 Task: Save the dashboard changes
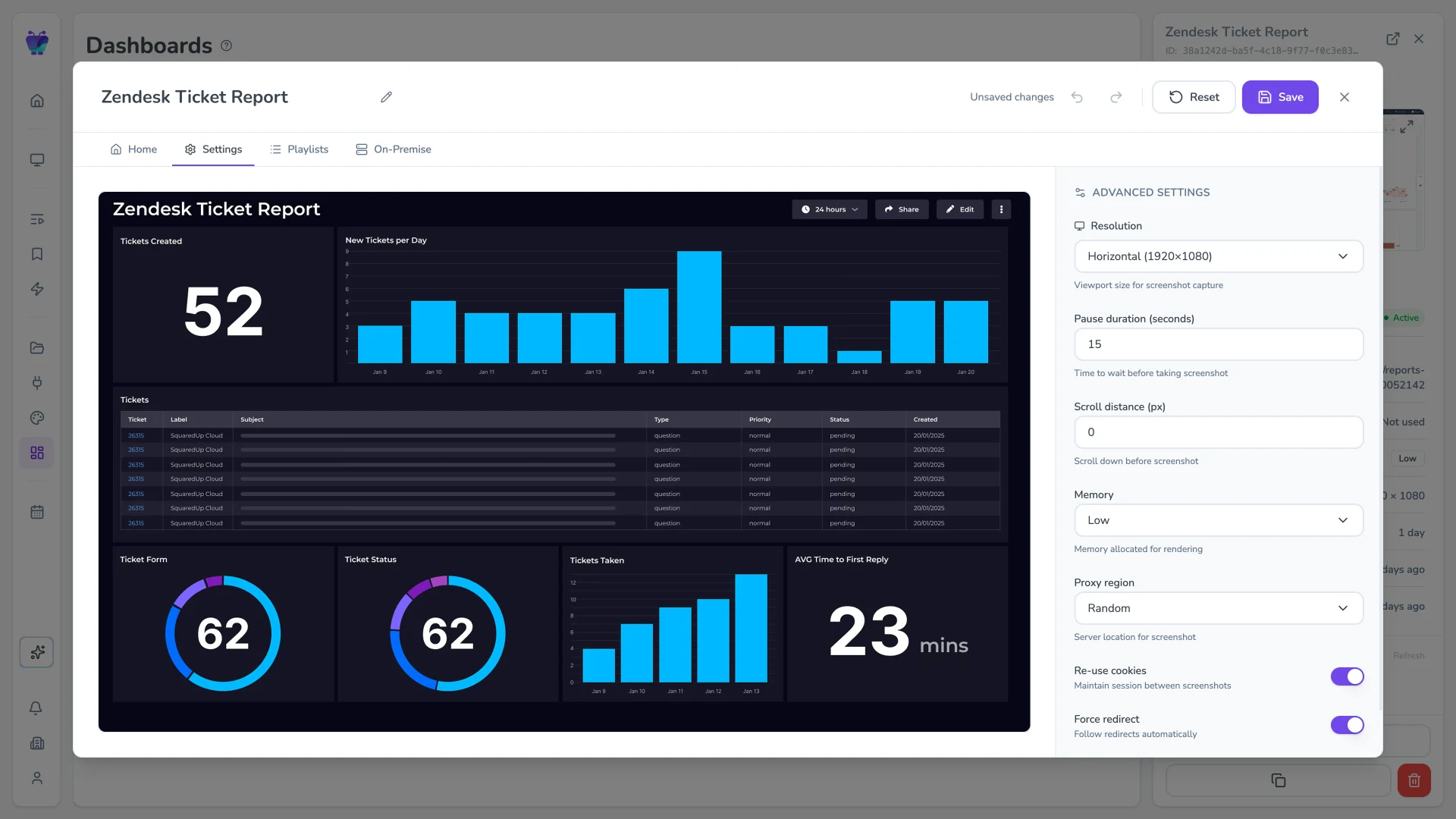(x=1280, y=97)
